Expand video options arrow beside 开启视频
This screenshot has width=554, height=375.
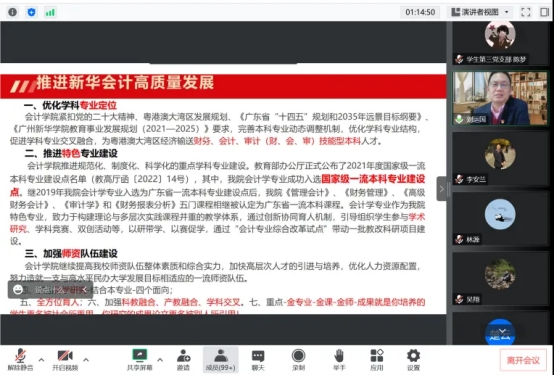point(86,360)
